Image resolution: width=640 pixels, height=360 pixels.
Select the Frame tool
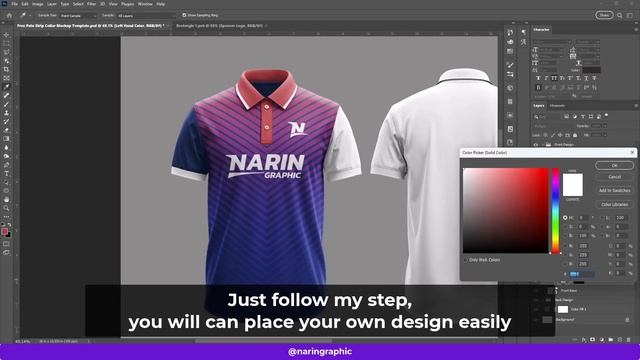(6, 78)
